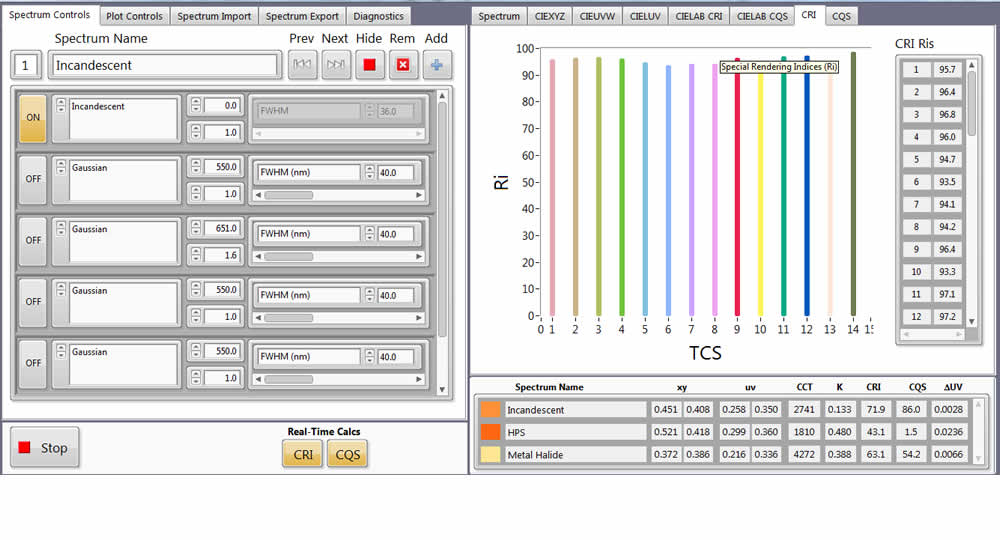This screenshot has width=1000, height=540.
Task: Click the Spectrum Name input field
Action: 165,65
